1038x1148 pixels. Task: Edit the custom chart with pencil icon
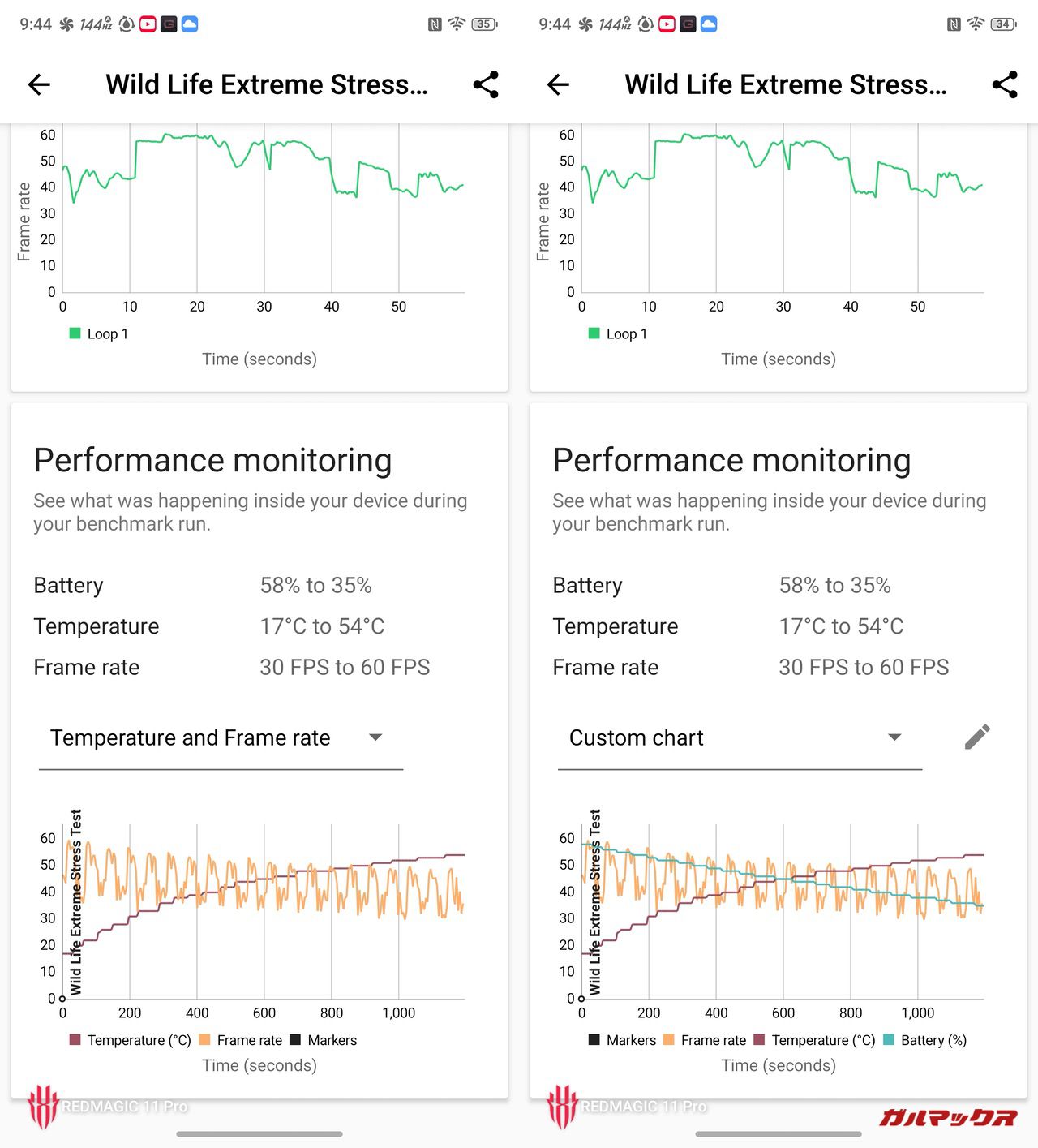coord(977,737)
